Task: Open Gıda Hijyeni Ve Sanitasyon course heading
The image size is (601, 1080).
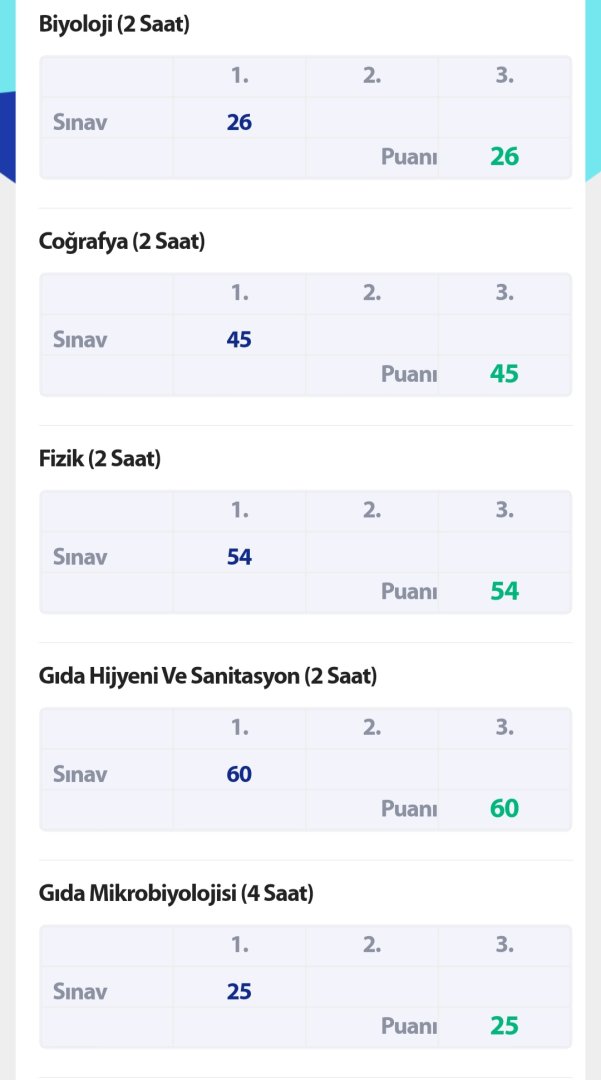Action: [x=208, y=676]
